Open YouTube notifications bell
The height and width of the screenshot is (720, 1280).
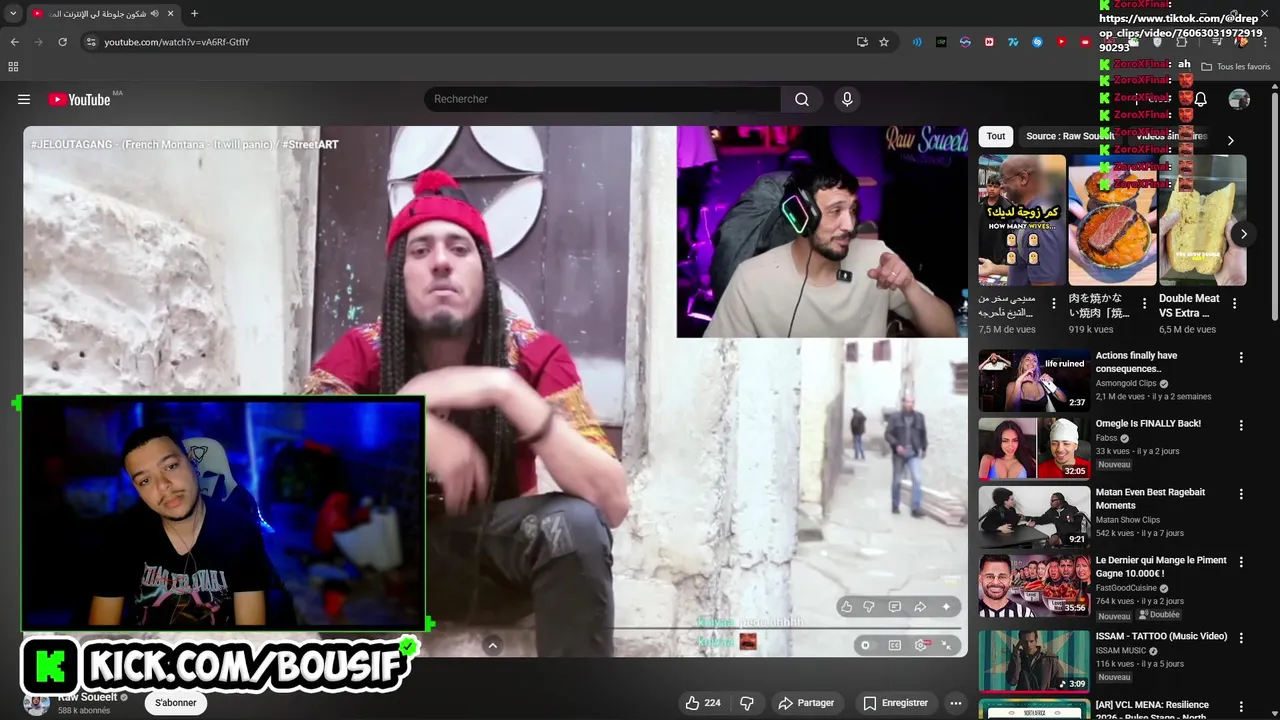pos(1200,99)
